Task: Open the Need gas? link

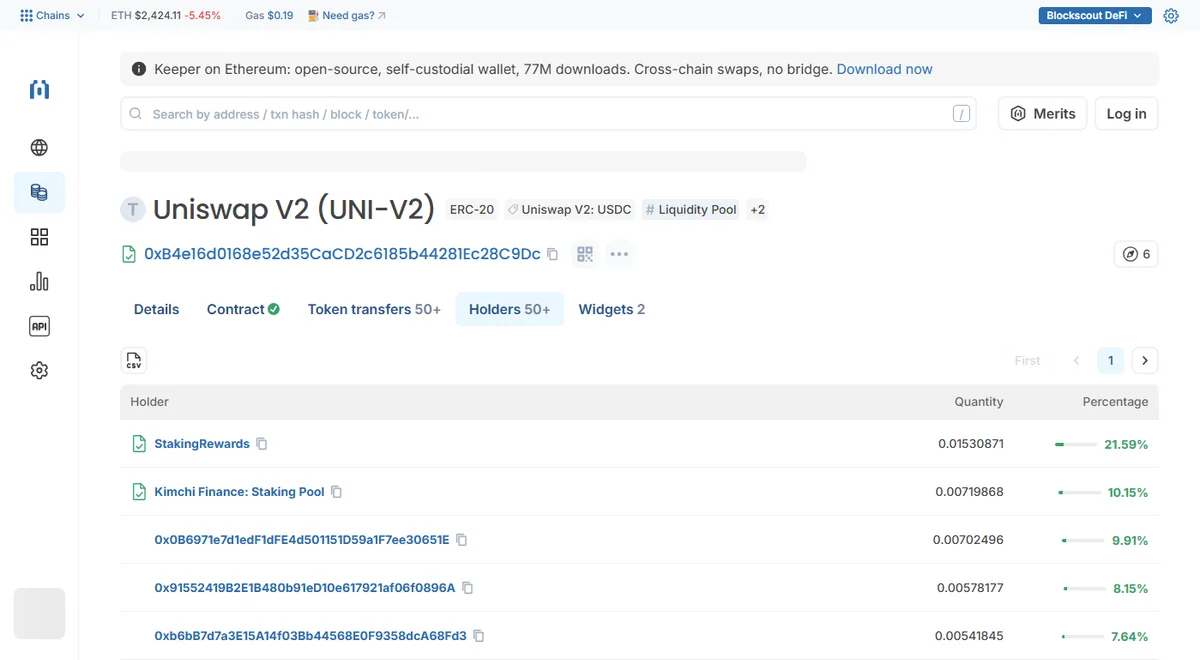Action: (x=347, y=16)
